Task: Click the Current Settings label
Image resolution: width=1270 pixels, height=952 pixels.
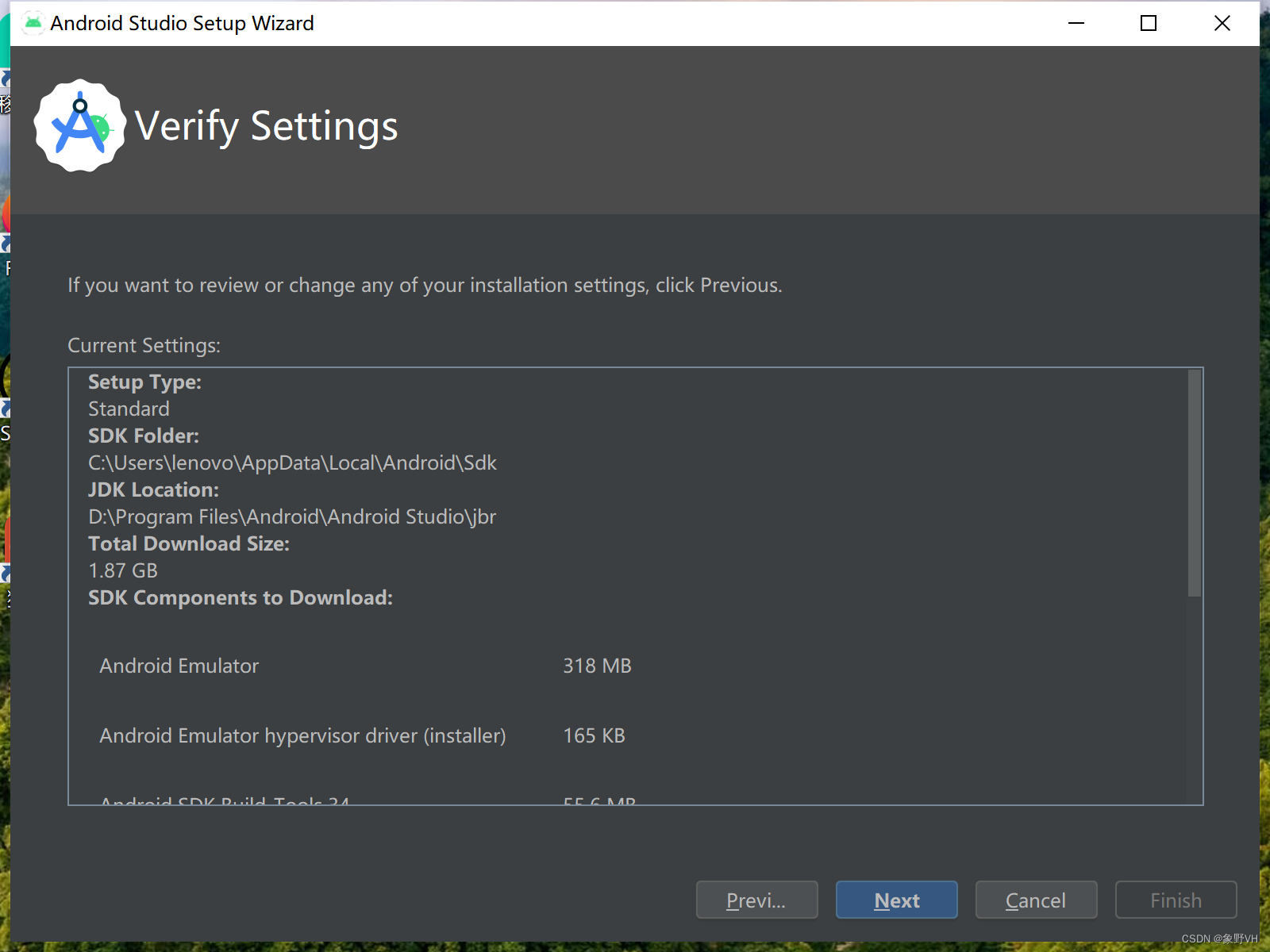Action: 144,346
